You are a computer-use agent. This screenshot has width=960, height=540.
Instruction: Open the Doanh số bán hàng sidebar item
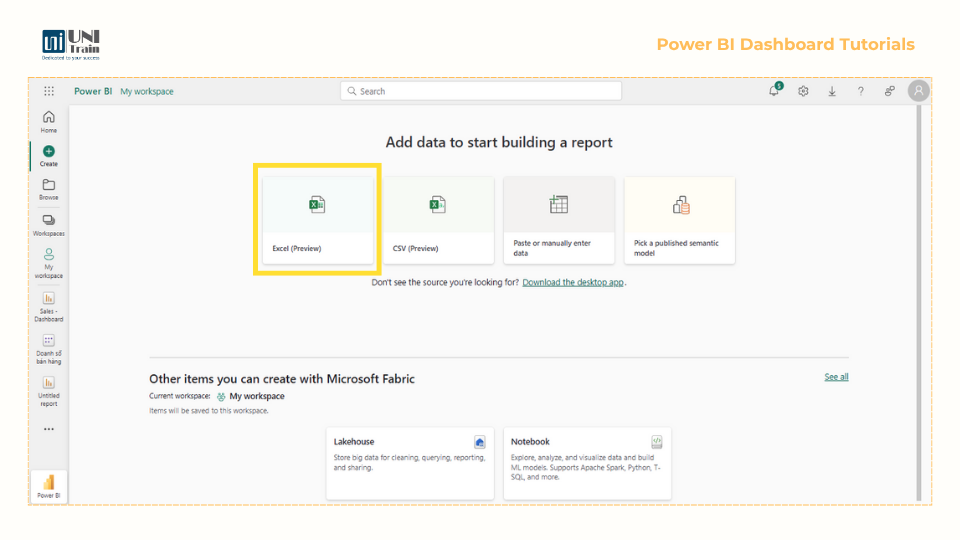[x=48, y=349]
